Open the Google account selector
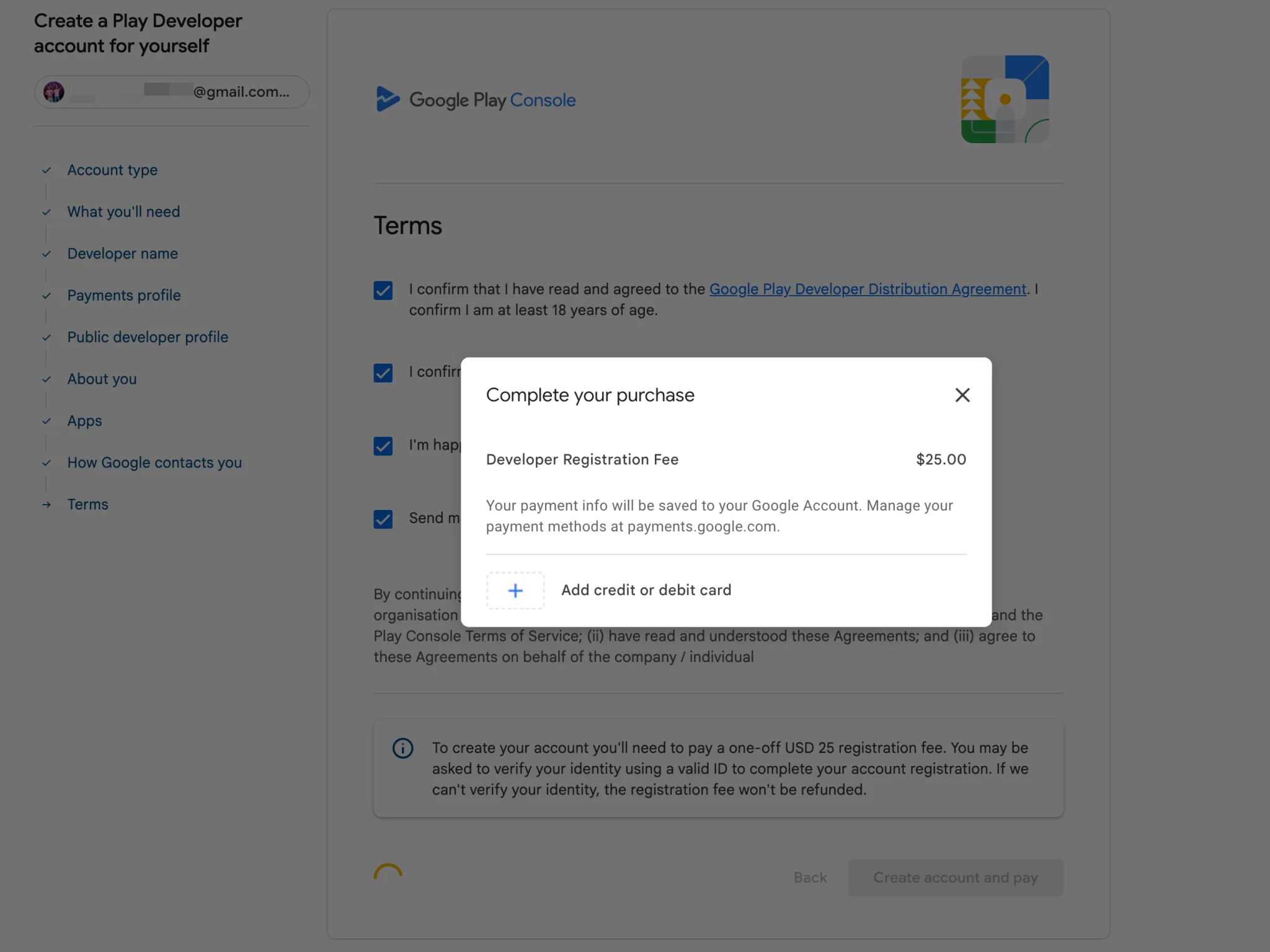This screenshot has height=952, width=1270. pyautogui.click(x=171, y=92)
